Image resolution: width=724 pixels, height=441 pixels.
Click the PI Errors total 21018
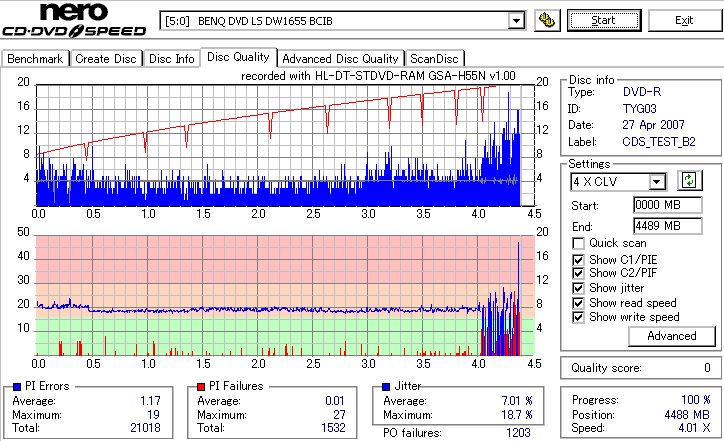(x=145, y=428)
